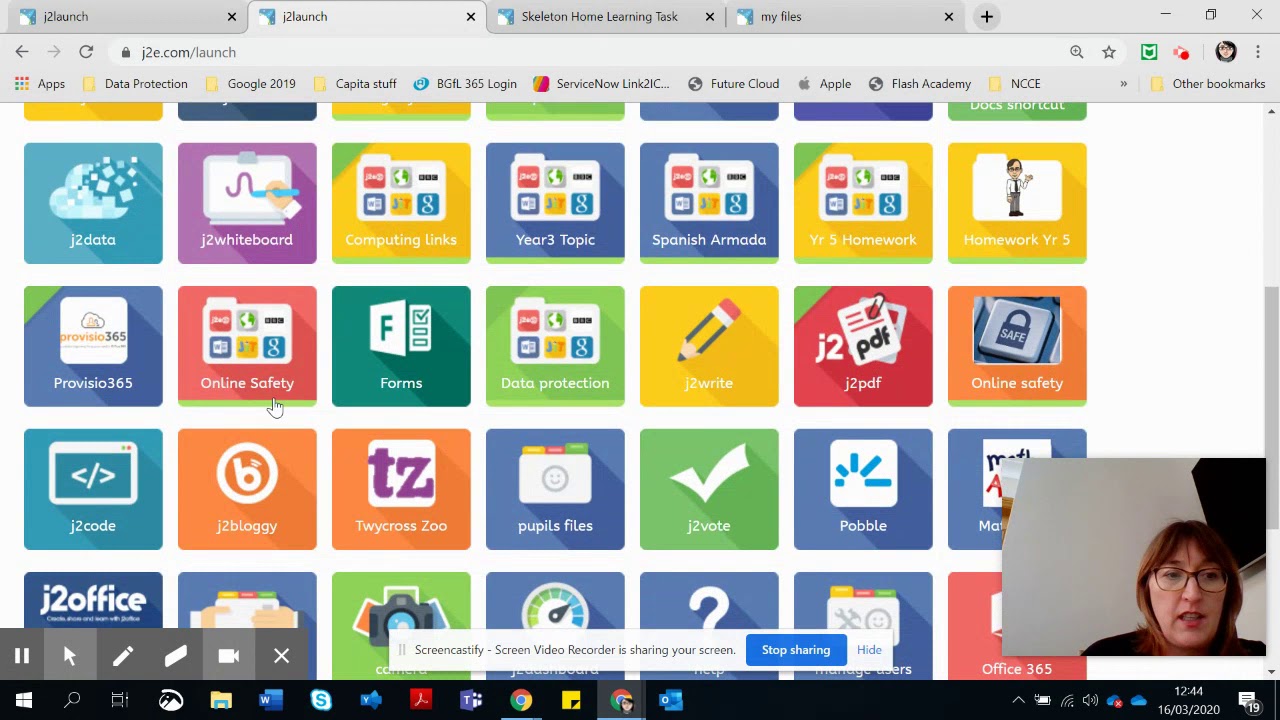Switch to Skeleton Home Learning Task tab

pyautogui.click(x=605, y=16)
